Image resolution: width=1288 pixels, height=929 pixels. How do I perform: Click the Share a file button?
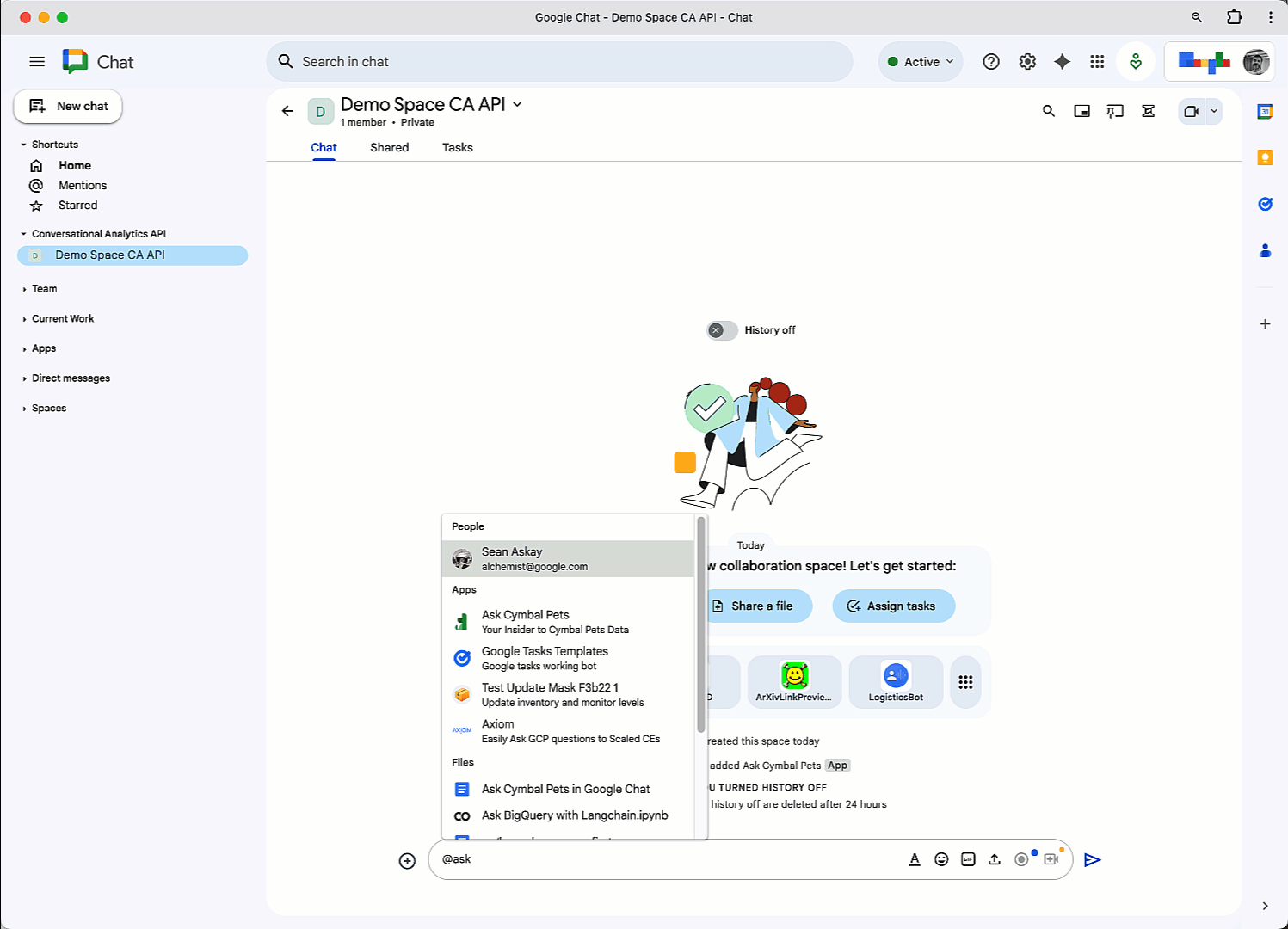coord(757,606)
